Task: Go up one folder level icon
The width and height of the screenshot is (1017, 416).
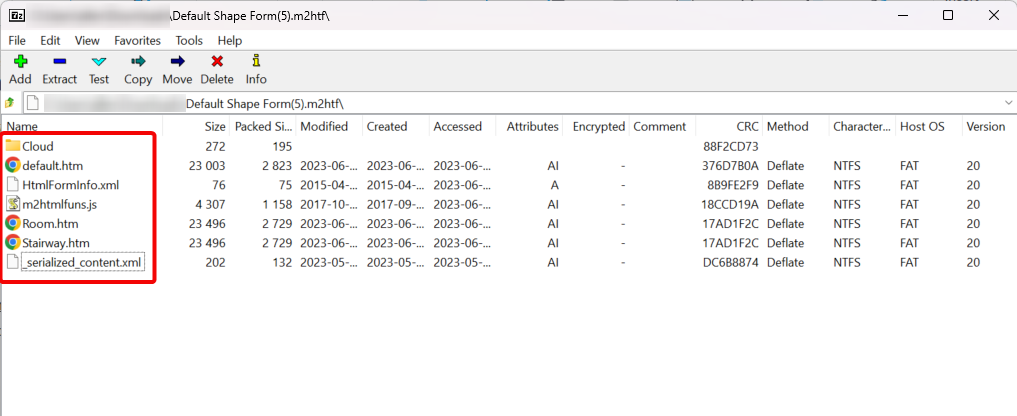Action: coord(10,103)
